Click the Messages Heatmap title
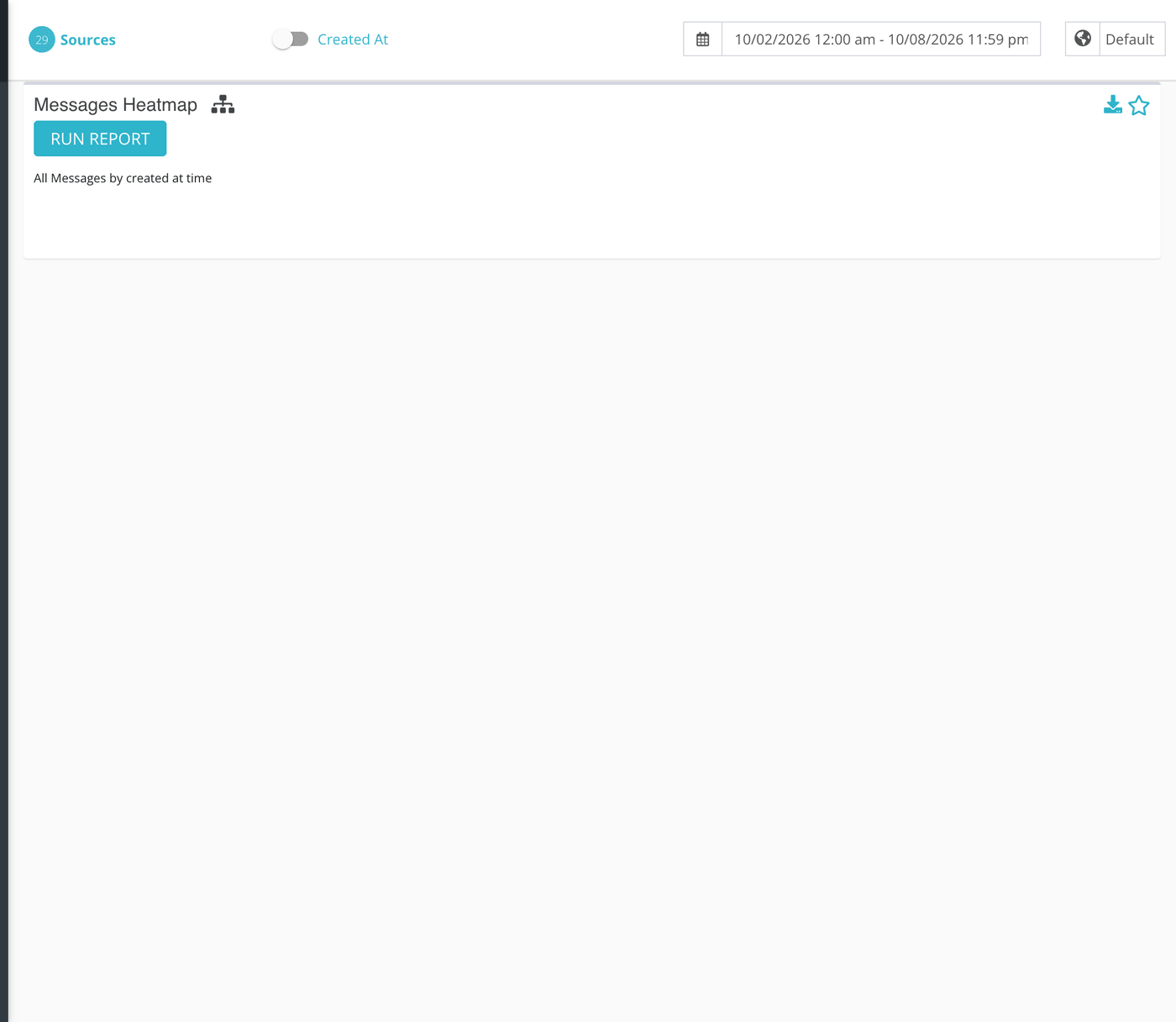 tap(116, 105)
